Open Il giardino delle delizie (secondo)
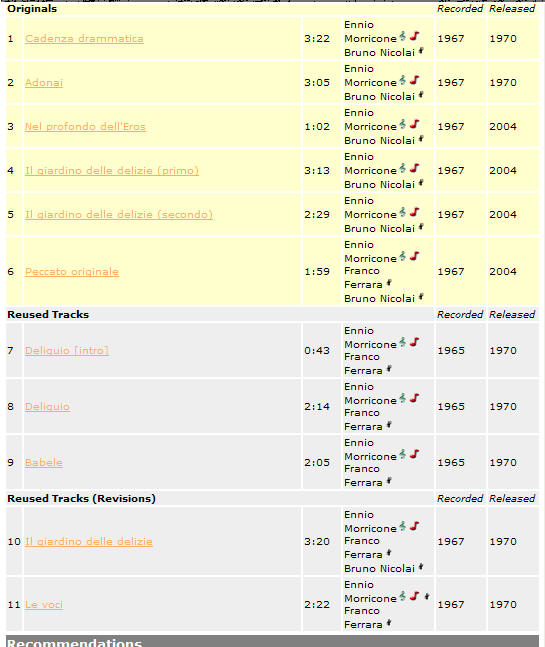Screen dimensions: 545x647 pos(119,215)
